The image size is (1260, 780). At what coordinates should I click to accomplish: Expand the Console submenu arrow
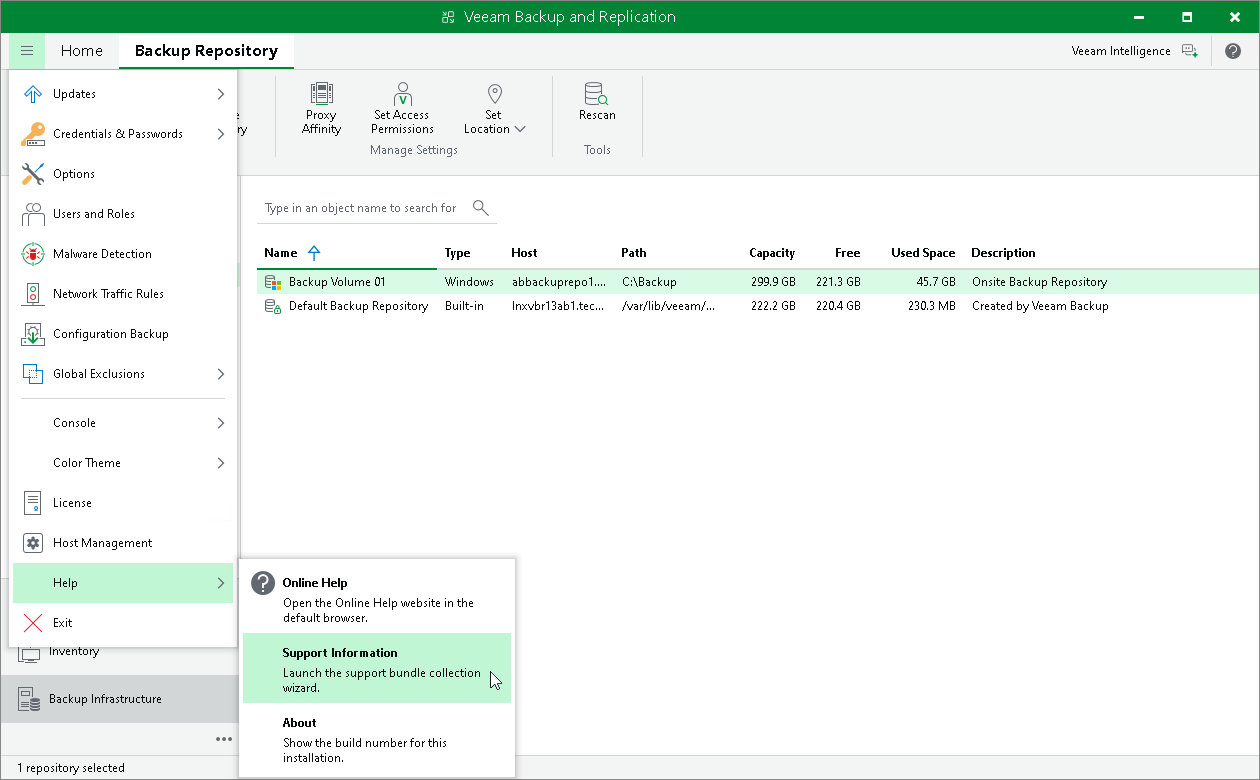click(220, 423)
